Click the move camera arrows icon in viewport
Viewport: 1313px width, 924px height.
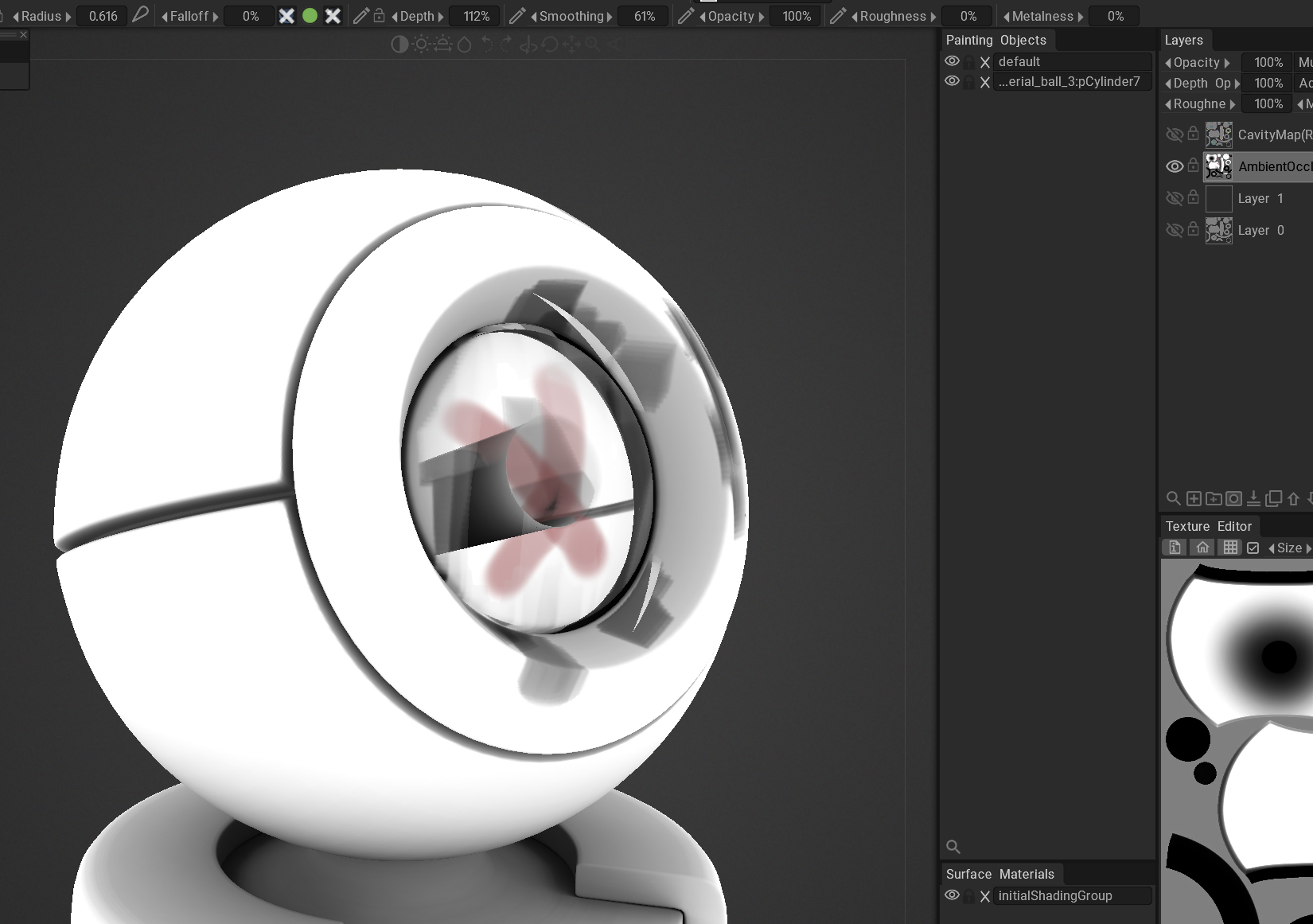click(x=571, y=45)
